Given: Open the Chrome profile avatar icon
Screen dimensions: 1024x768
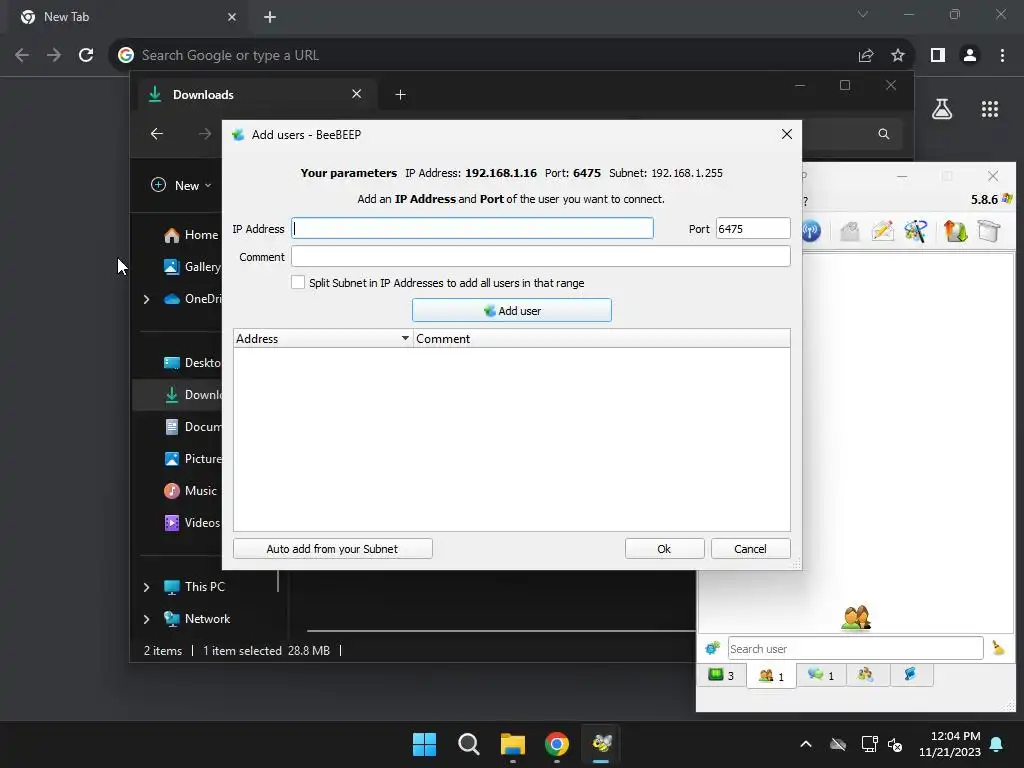Looking at the screenshot, I should 970,56.
